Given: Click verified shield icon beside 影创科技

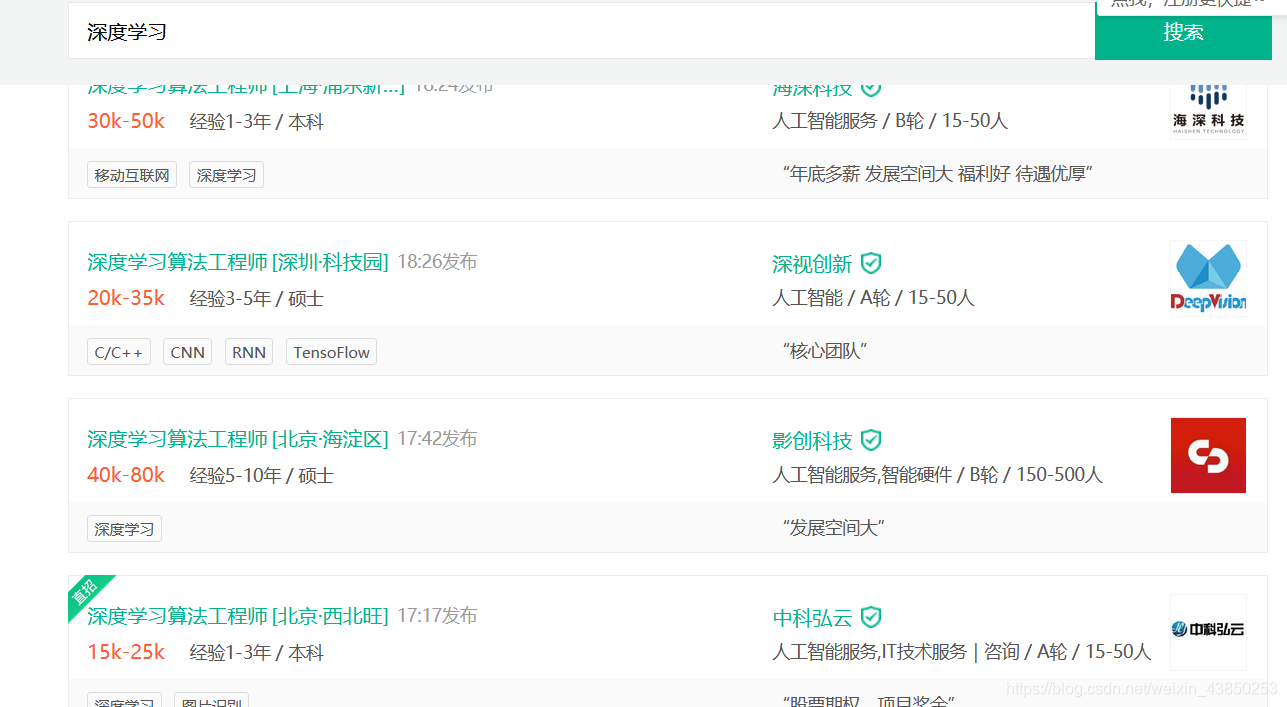Looking at the screenshot, I should tap(871, 440).
